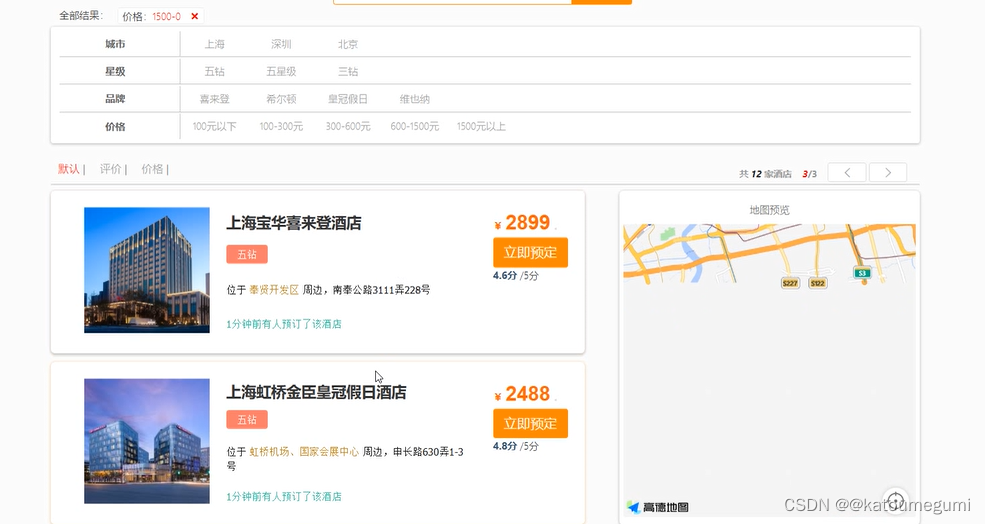Remove the 价格 1500-0 filter tag
985x524 pixels.
click(195, 16)
